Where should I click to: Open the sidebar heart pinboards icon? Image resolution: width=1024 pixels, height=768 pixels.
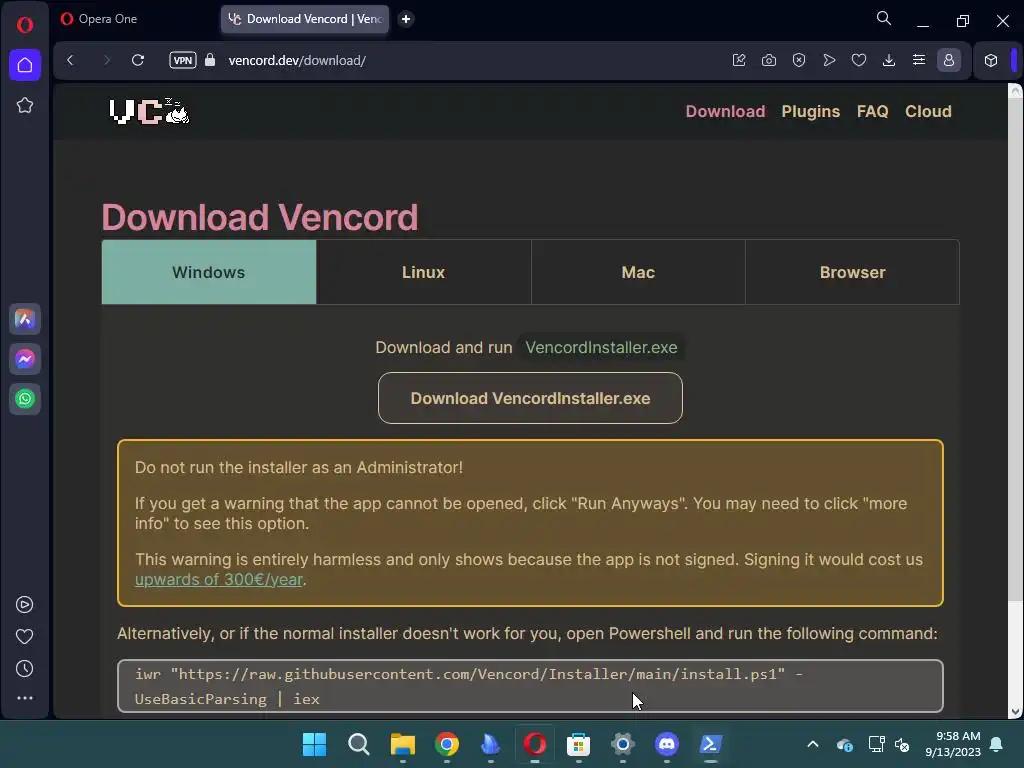pos(24,637)
